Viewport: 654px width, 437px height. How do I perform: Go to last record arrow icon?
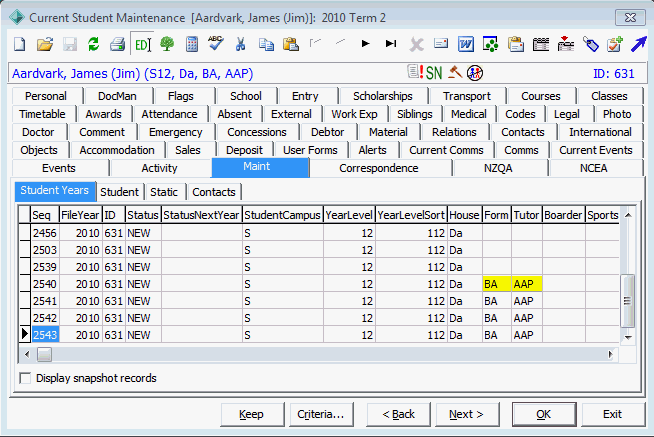click(x=391, y=43)
